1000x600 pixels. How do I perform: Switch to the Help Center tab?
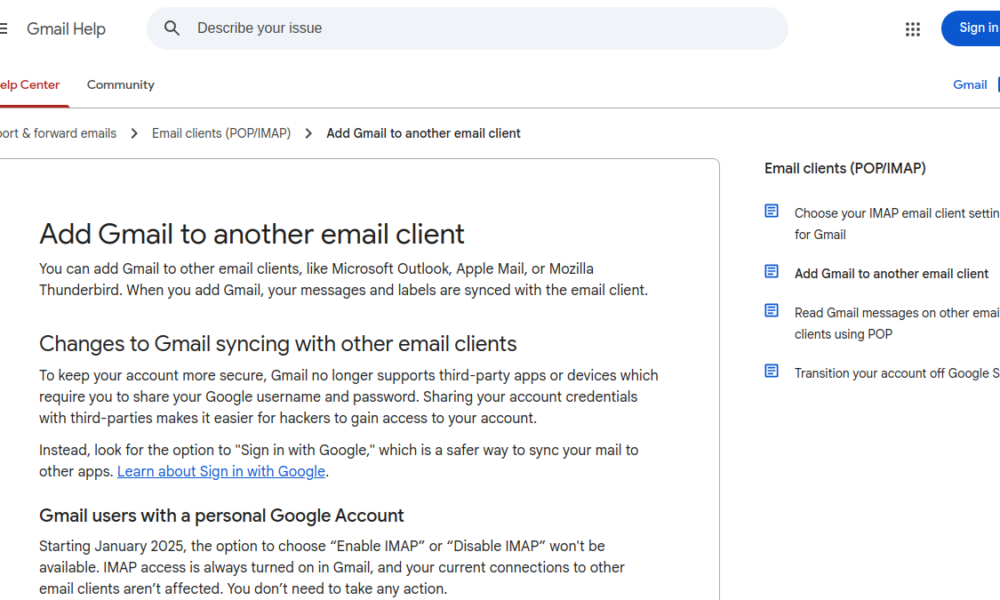(x=29, y=85)
